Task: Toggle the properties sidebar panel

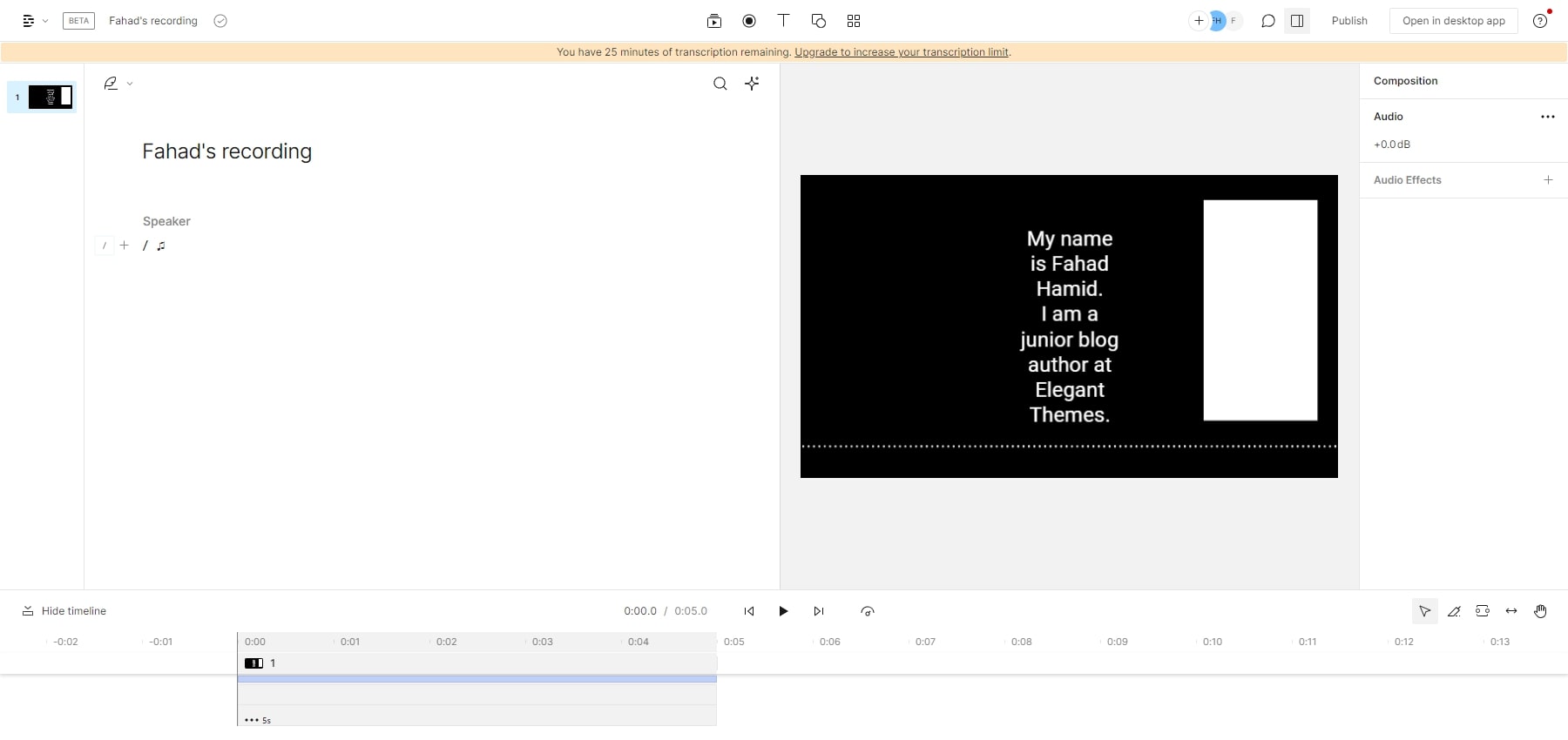Action: (1297, 21)
